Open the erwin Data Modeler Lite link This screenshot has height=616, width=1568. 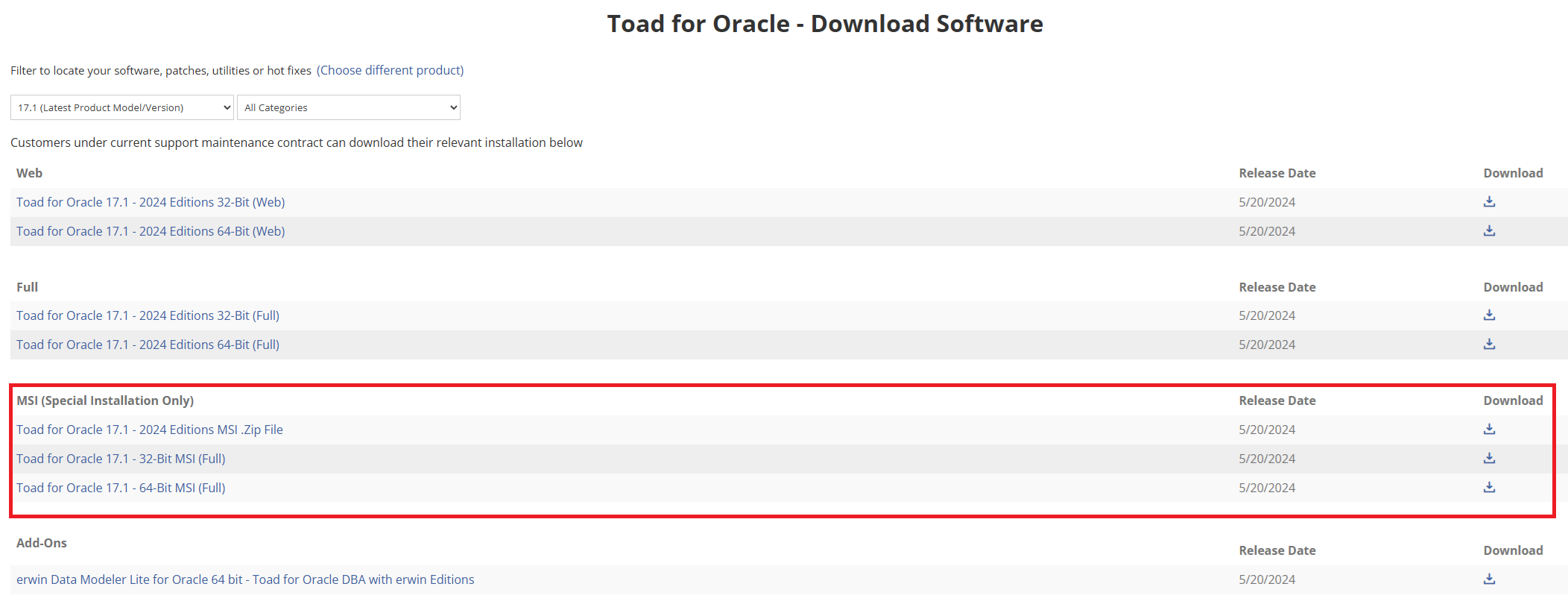click(245, 579)
